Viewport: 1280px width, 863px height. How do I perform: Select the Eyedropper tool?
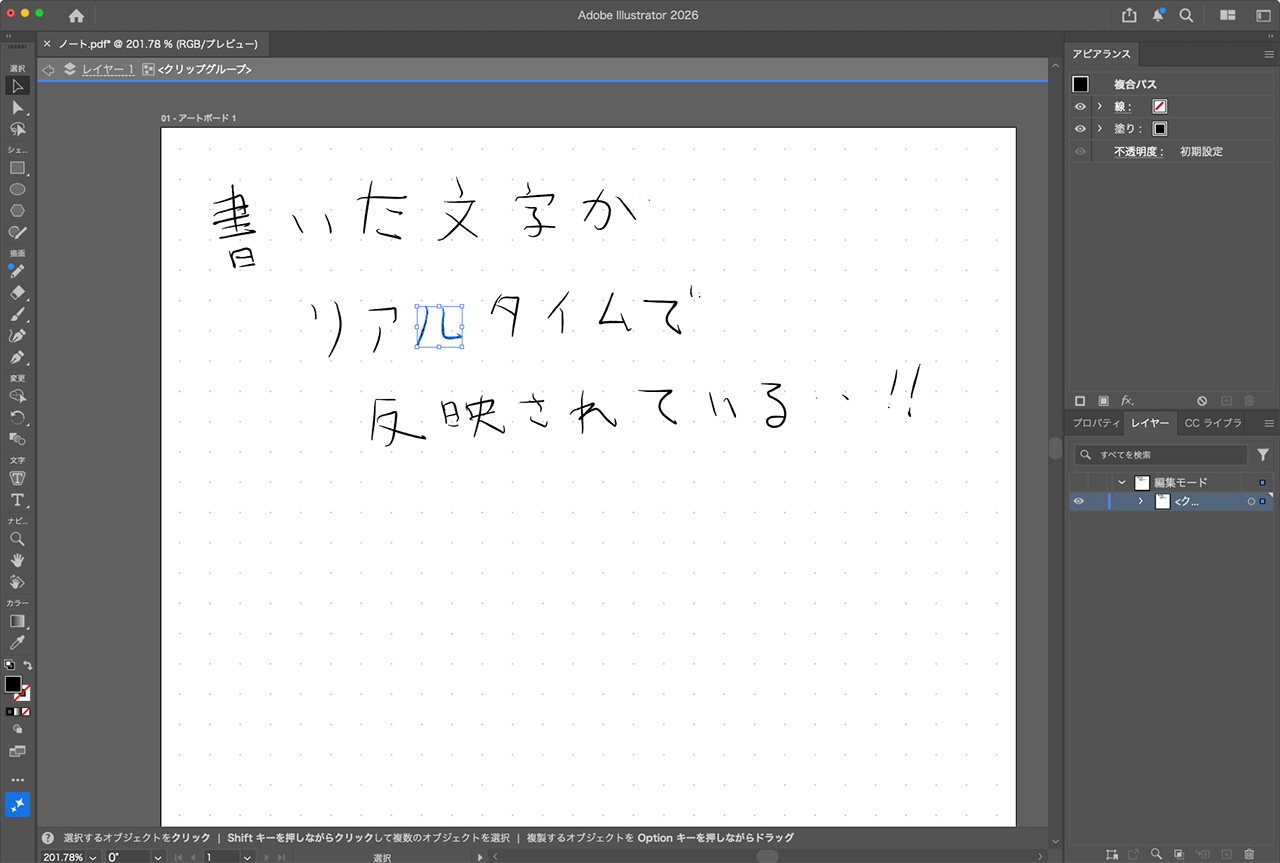(17, 643)
